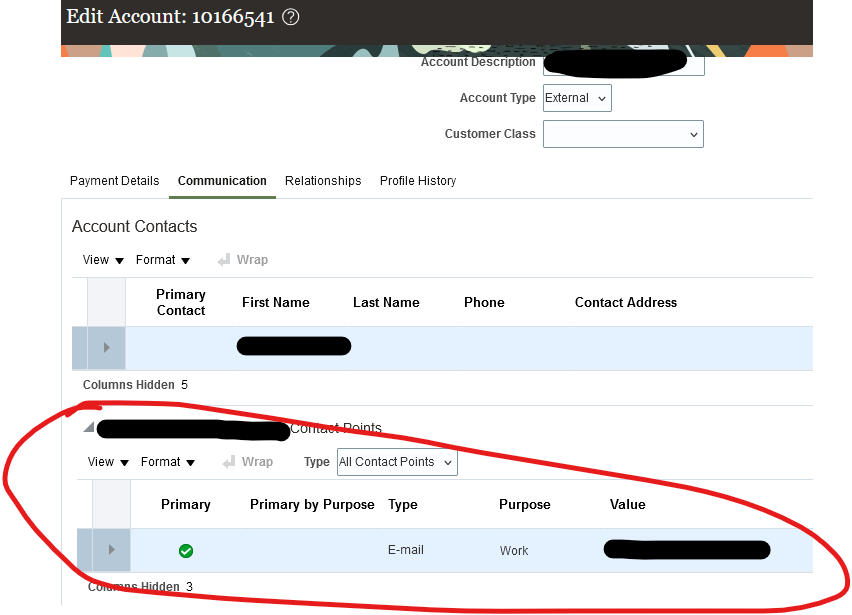Viewport: 852px width, 615px height.
Task: Click Value column header
Action: pyautogui.click(x=628, y=505)
